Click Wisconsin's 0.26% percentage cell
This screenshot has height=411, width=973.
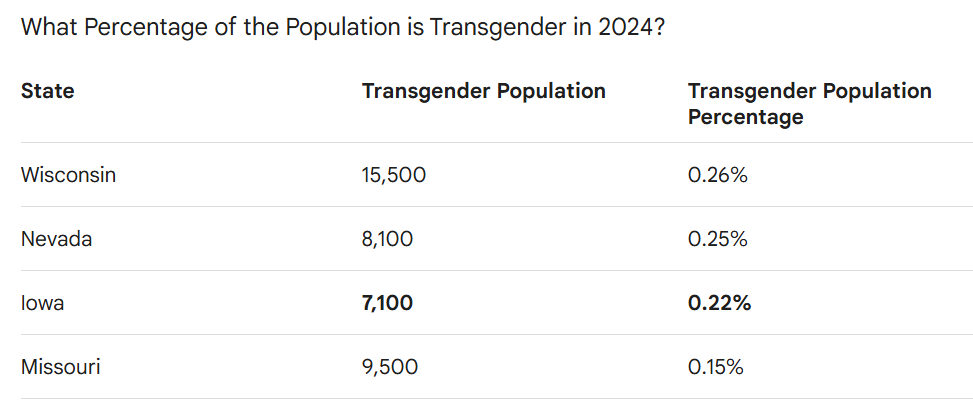[x=717, y=175]
